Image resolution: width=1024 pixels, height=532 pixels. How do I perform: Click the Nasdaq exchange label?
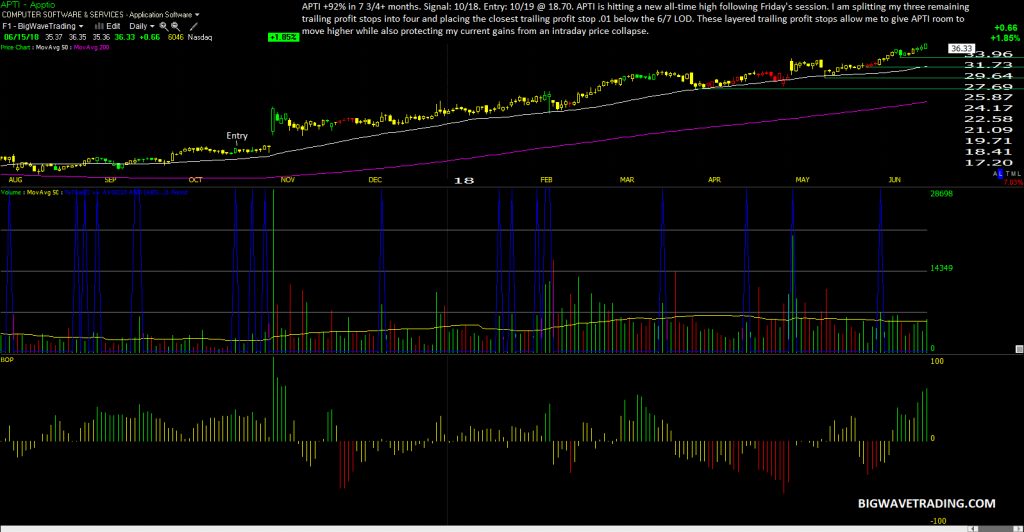point(200,37)
